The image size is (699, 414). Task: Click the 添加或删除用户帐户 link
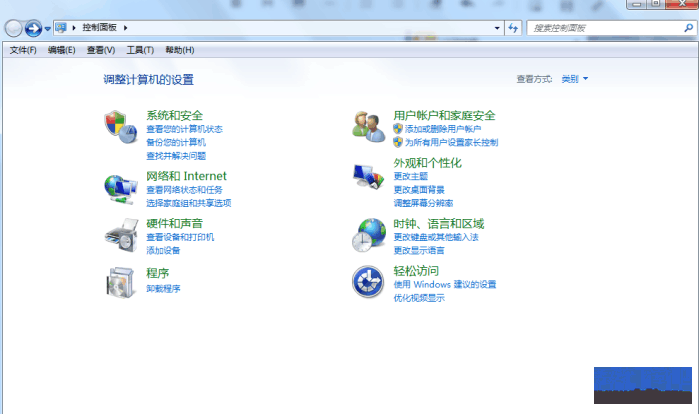tap(443, 129)
